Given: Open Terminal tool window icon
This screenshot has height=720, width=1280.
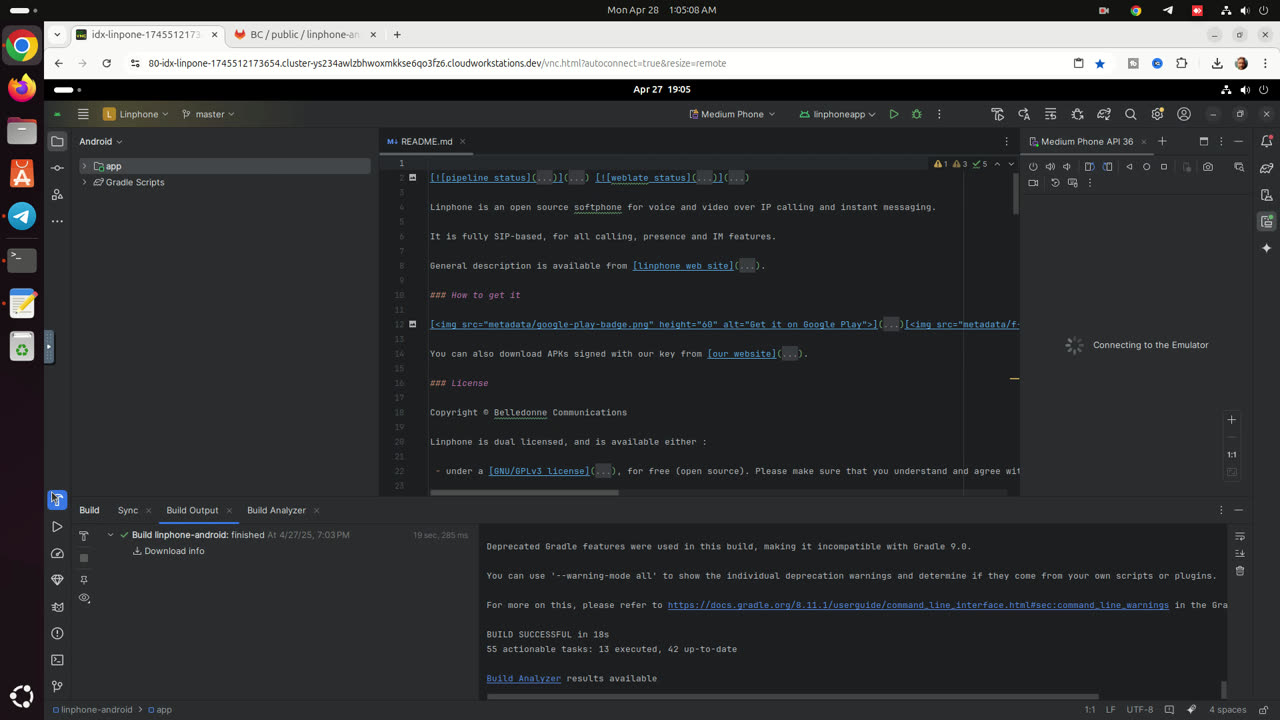Looking at the screenshot, I should click(57, 660).
